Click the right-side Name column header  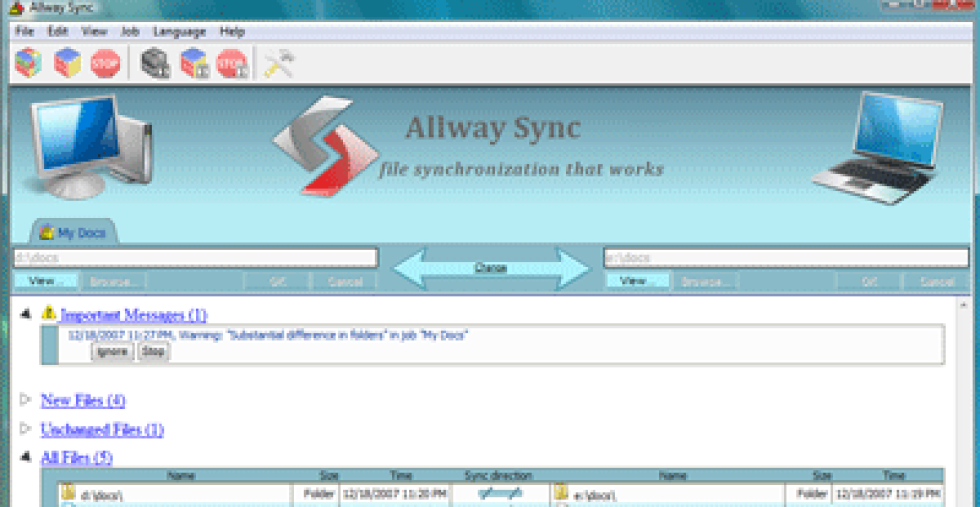tap(673, 475)
